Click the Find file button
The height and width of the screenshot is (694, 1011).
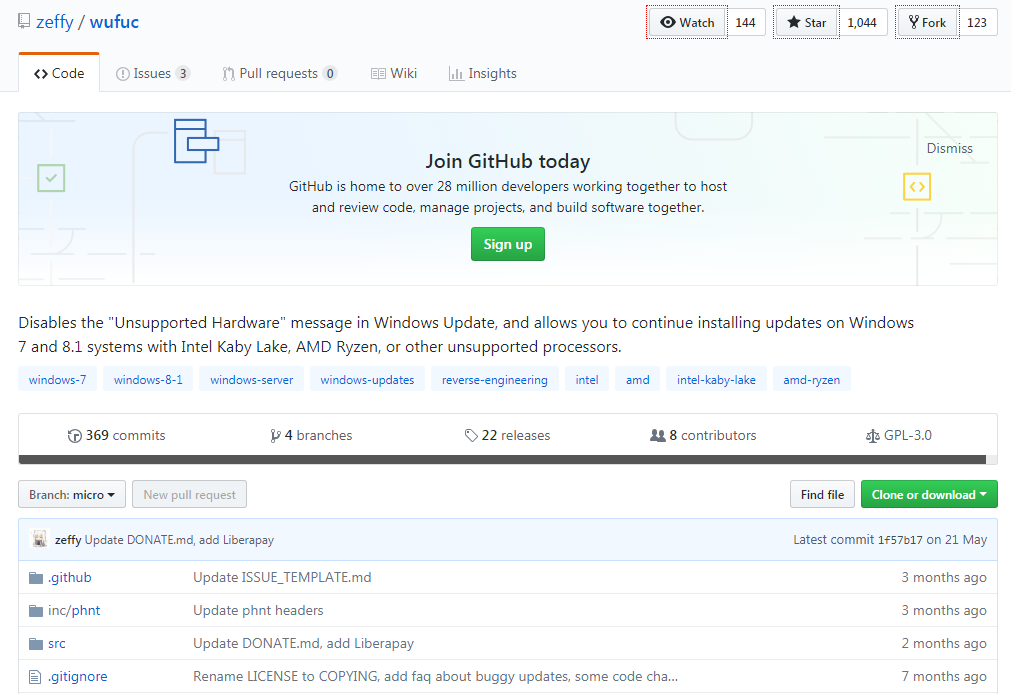(822, 495)
